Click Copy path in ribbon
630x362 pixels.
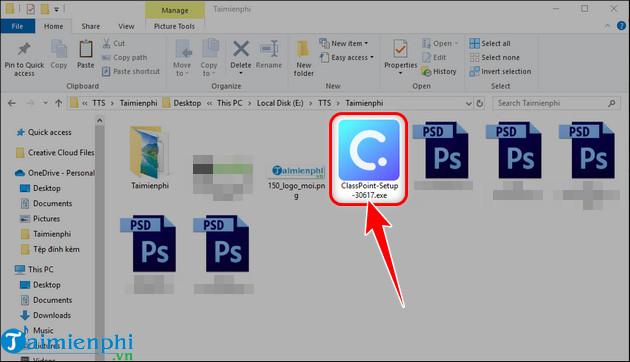click(125, 57)
